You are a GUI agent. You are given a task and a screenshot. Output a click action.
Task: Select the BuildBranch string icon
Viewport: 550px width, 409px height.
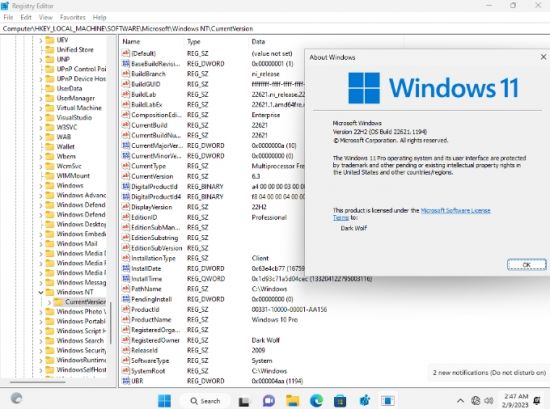tap(126, 74)
